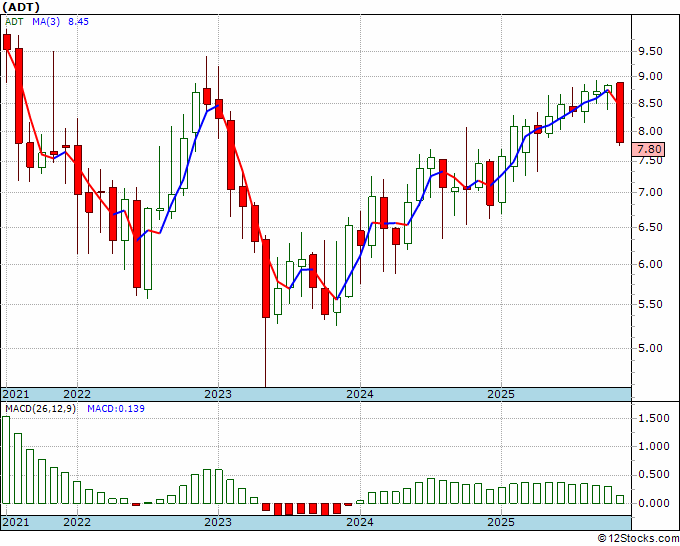This screenshot has width=680, height=546.
Task: Click 2025 on the MACD panel timeline
Action: [x=501, y=522]
